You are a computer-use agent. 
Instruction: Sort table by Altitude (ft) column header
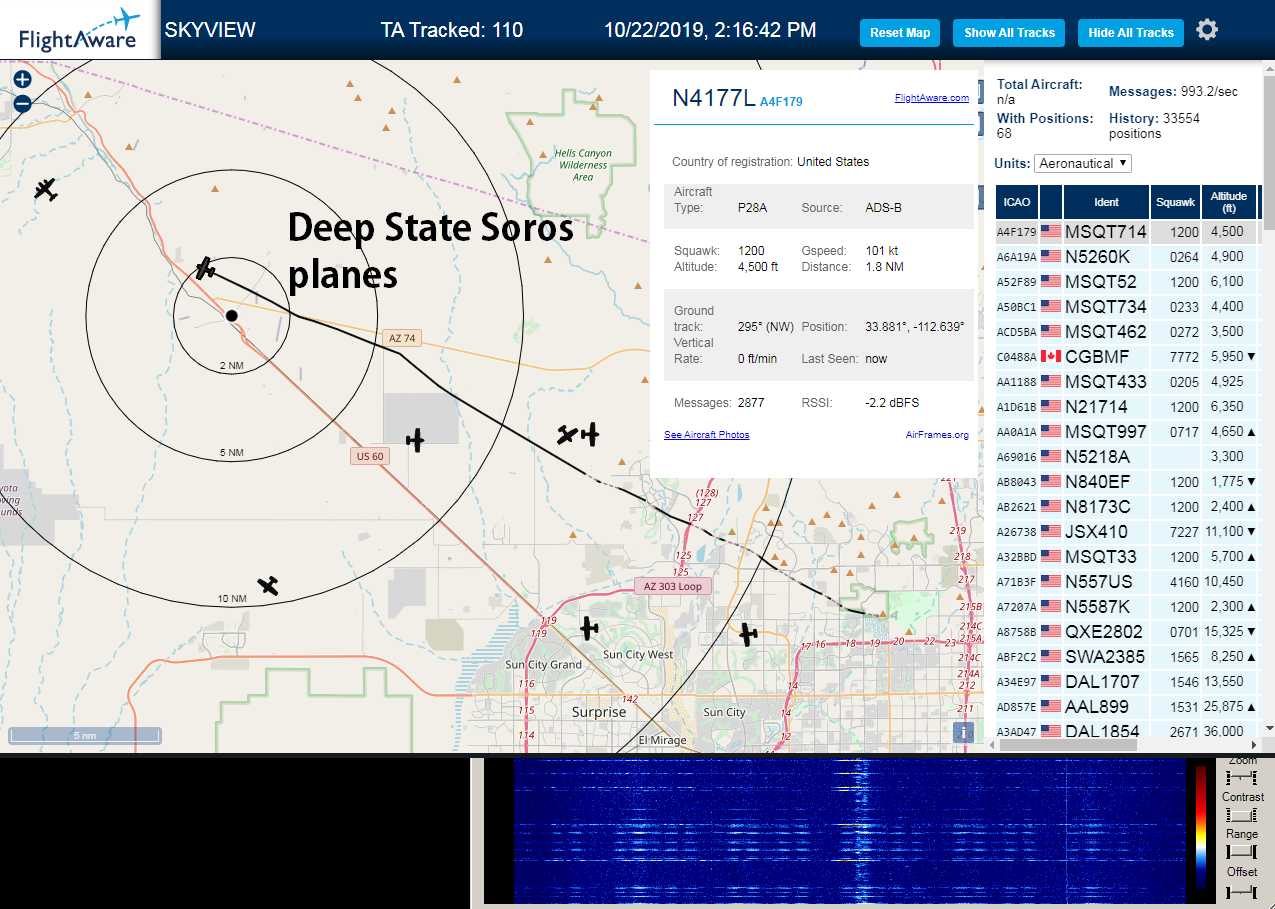(x=1229, y=202)
